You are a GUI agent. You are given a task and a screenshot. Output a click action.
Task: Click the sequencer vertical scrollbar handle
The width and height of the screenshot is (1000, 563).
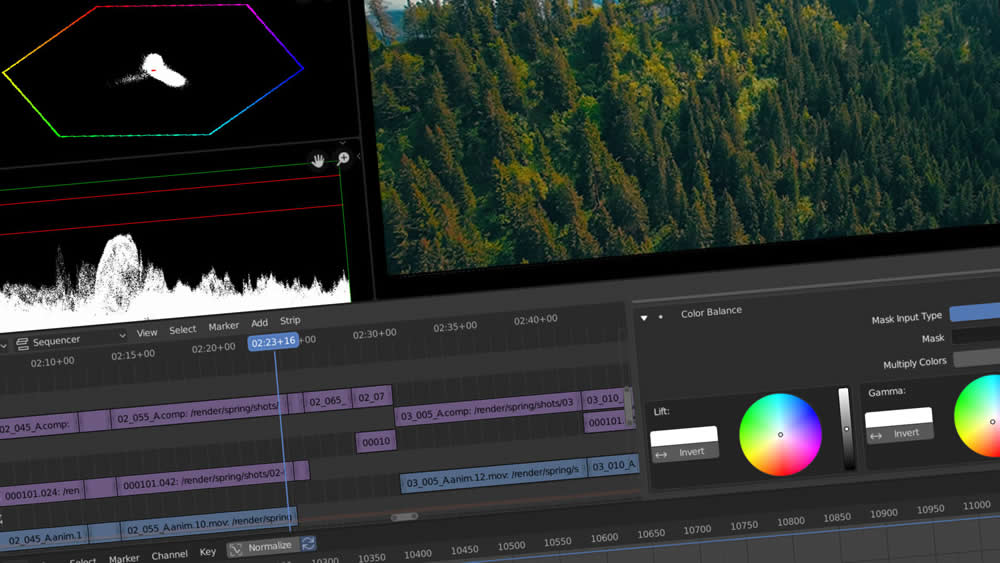point(628,406)
